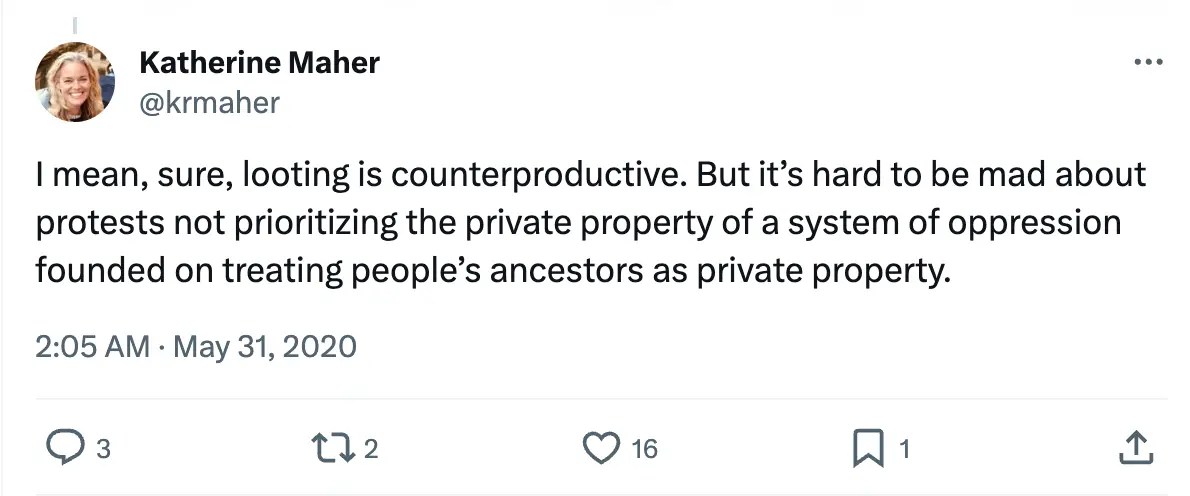Click the bookmark count of 1
The height and width of the screenshot is (496, 1190).
tap(903, 450)
